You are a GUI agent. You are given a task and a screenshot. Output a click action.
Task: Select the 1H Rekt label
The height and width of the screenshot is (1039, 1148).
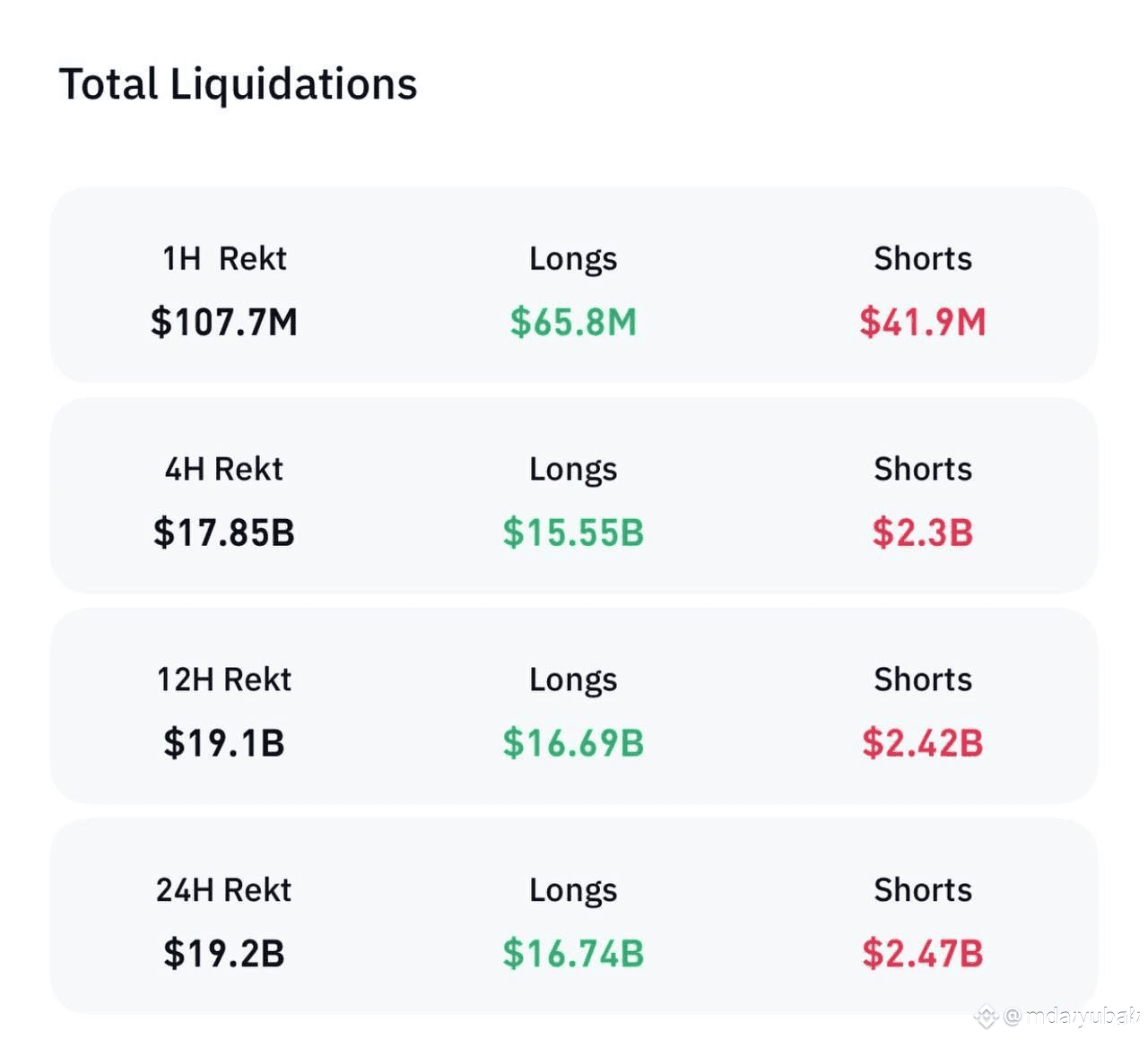(224, 258)
